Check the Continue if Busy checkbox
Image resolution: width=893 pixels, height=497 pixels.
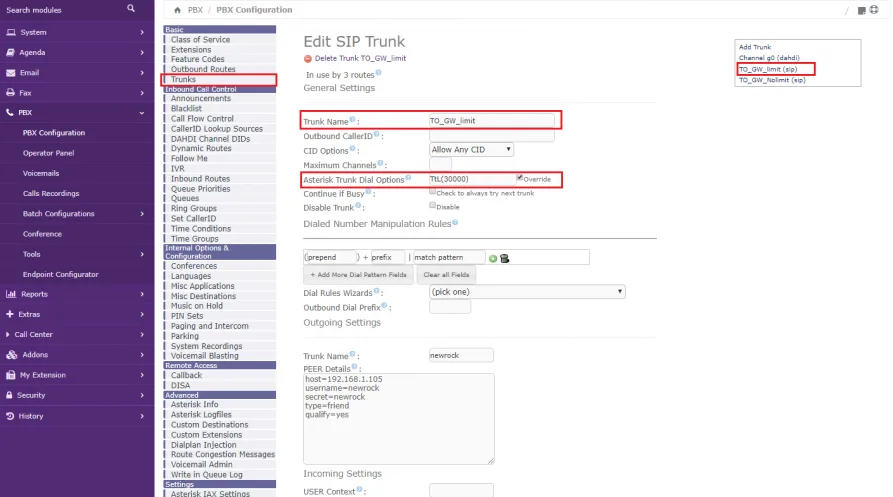pos(432,191)
